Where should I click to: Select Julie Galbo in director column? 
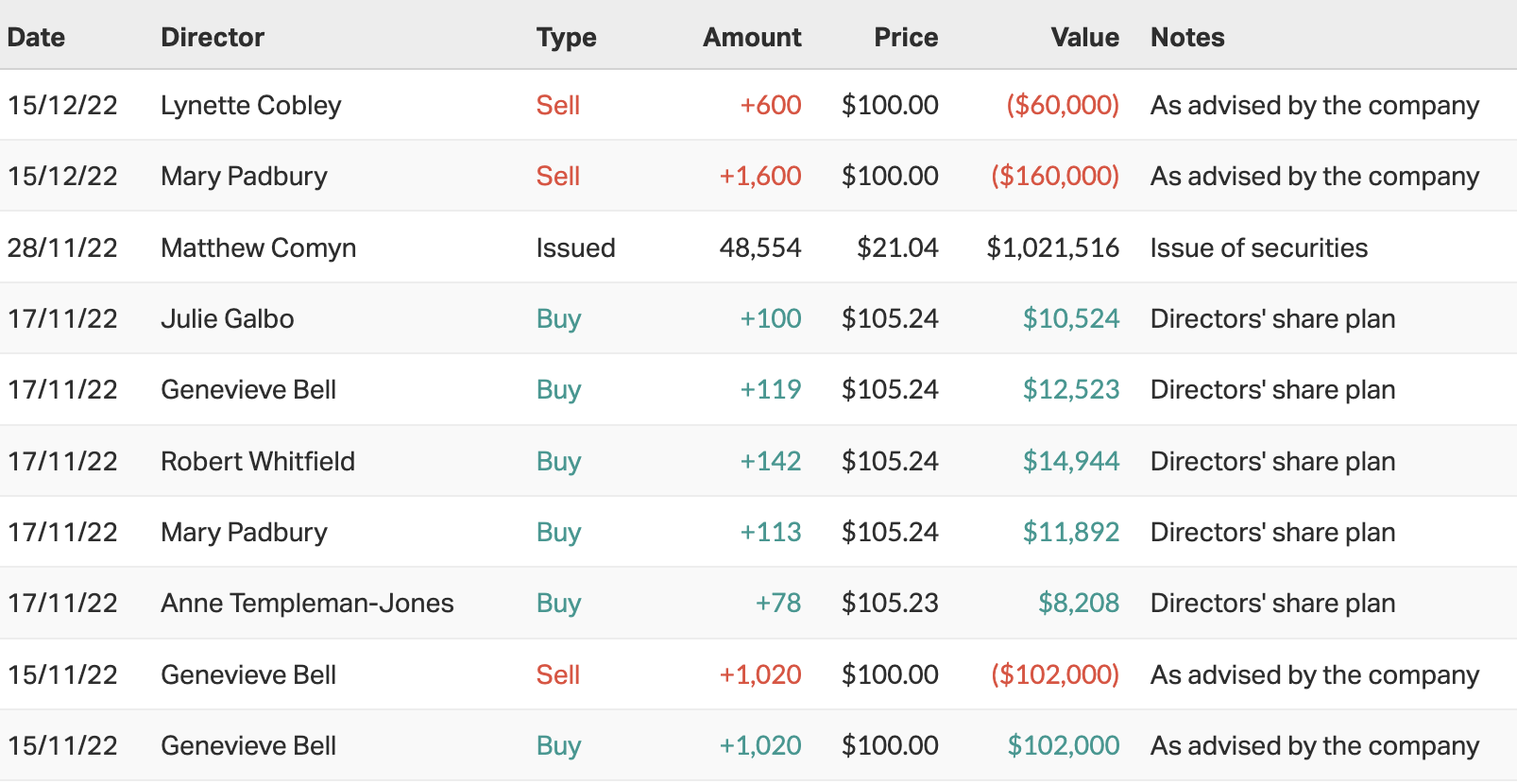tap(228, 319)
